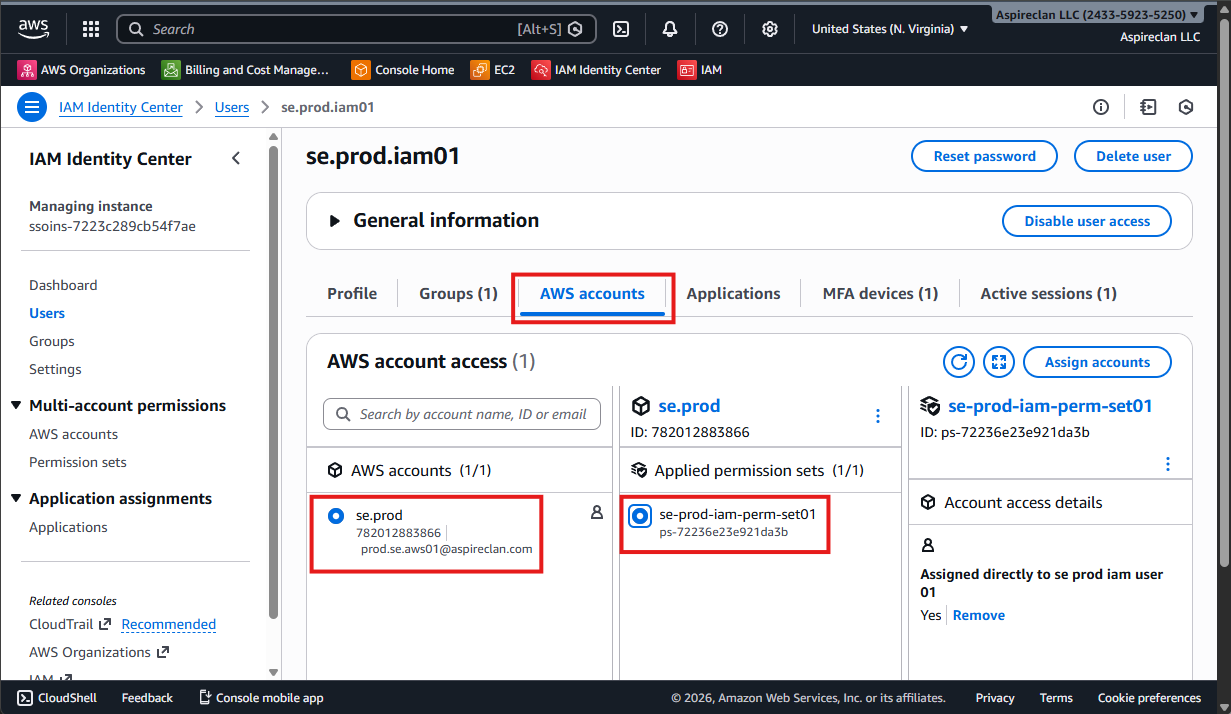Click the side panel toggle icon

[x=1148, y=107]
